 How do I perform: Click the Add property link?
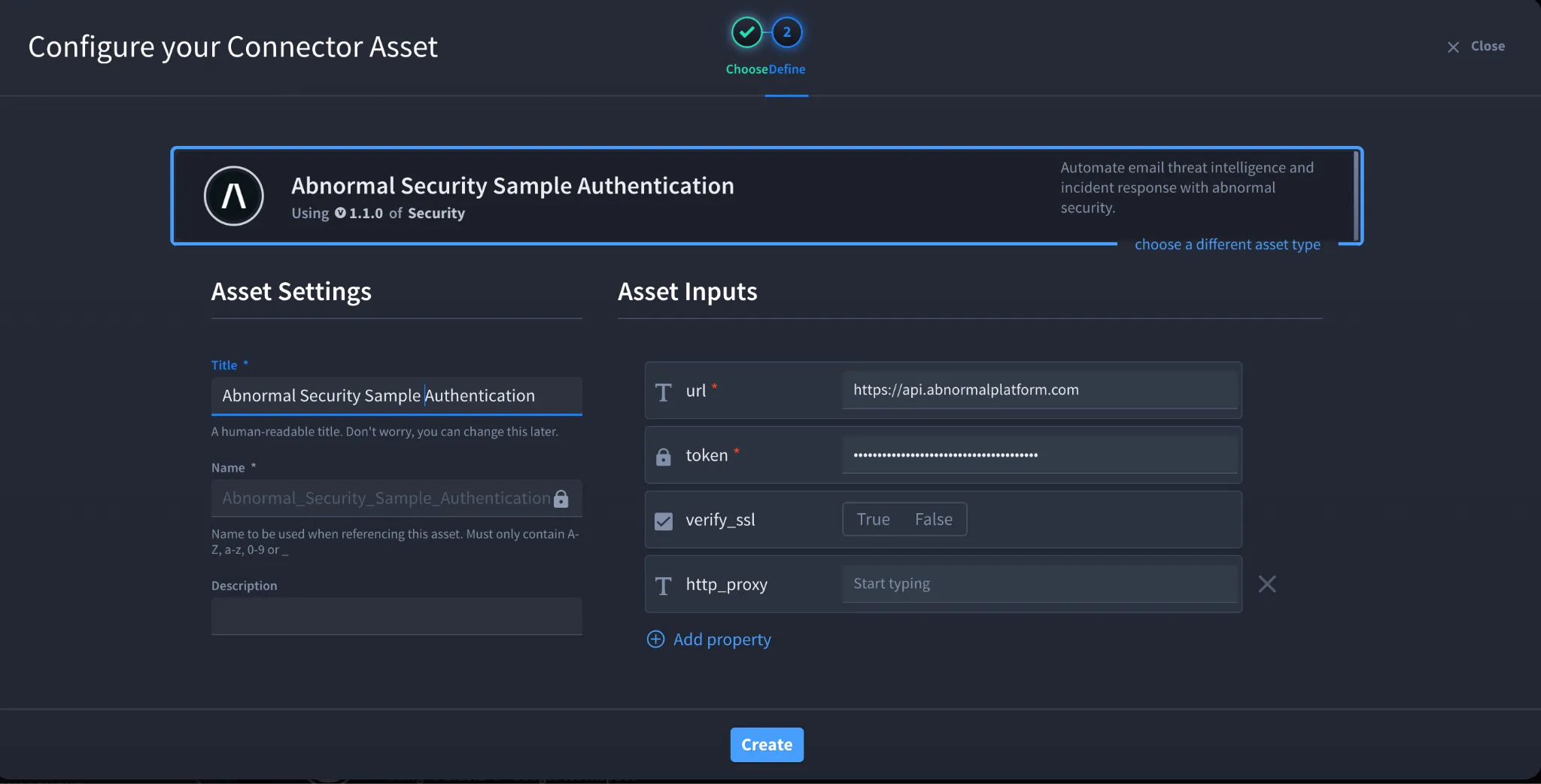click(x=722, y=639)
